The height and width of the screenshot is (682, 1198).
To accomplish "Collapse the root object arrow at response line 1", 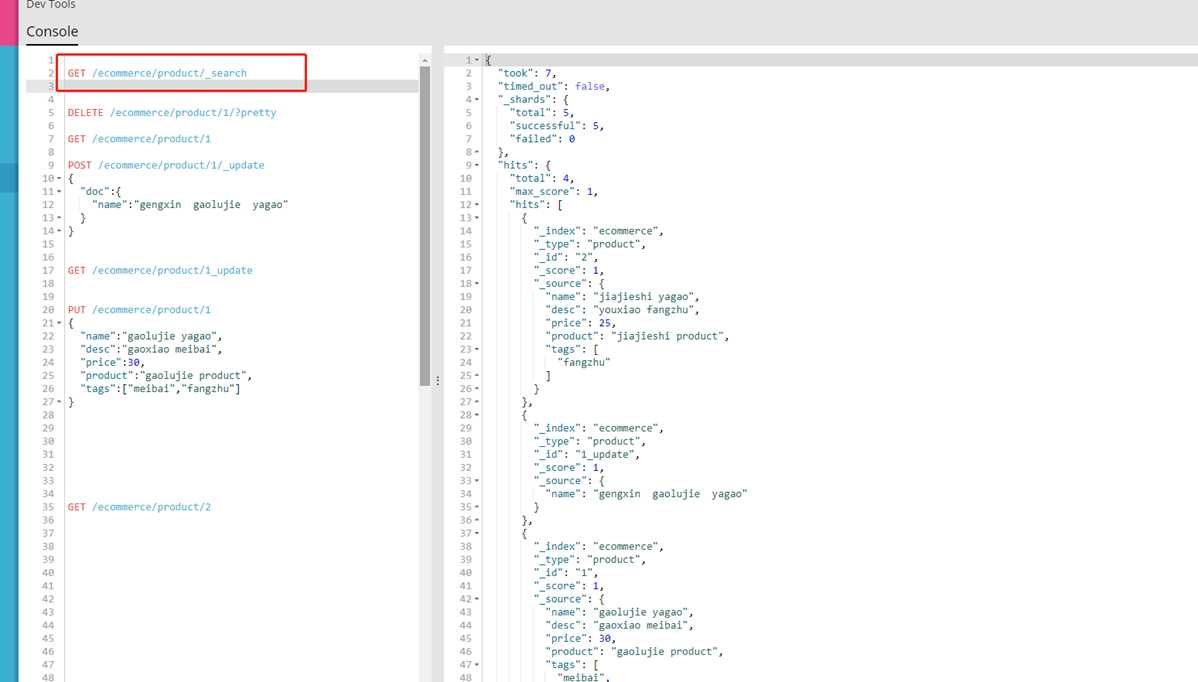I will tap(478, 60).
